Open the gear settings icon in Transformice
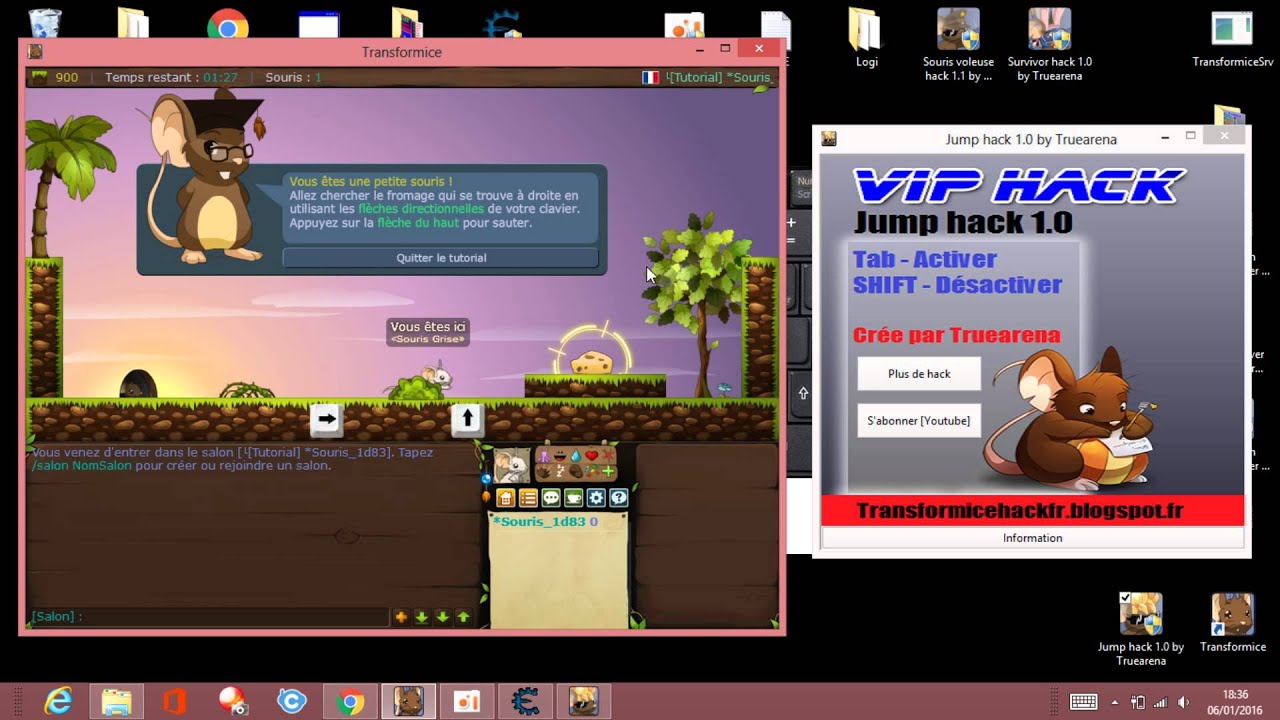Screen dimensions: 1280x720 click(x=596, y=498)
